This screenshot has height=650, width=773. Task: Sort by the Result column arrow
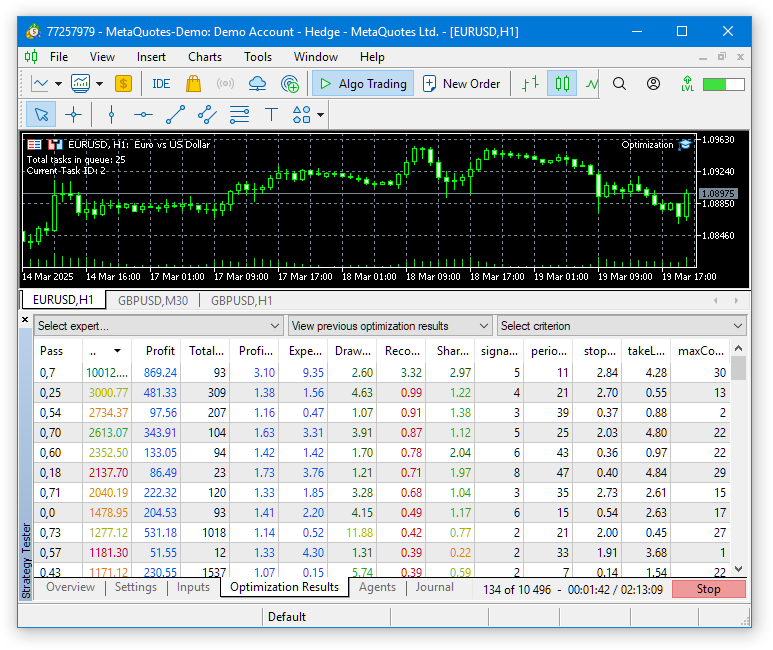[117, 351]
